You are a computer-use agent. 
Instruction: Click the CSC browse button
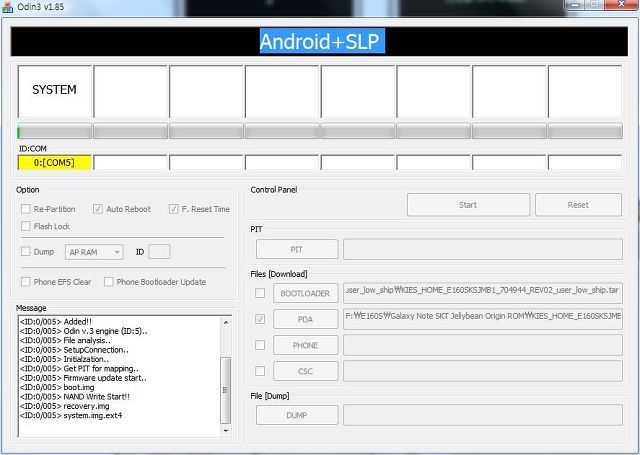[x=306, y=371]
